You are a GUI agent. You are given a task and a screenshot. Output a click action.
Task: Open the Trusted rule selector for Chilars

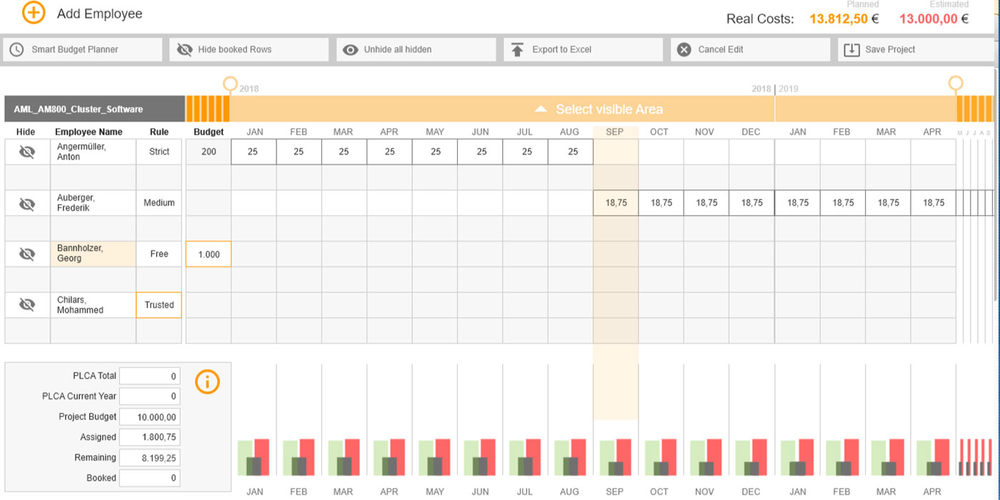159,305
